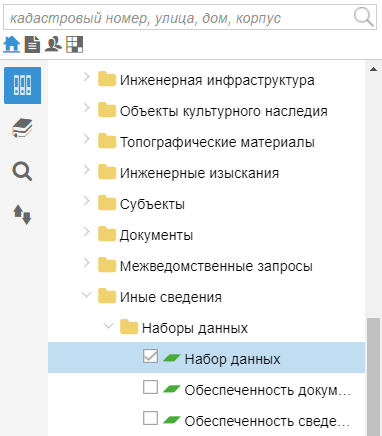Click green layer icon of Обеспеченность сведе…
The height and width of the screenshot is (436, 382).
pyautogui.click(x=172, y=420)
